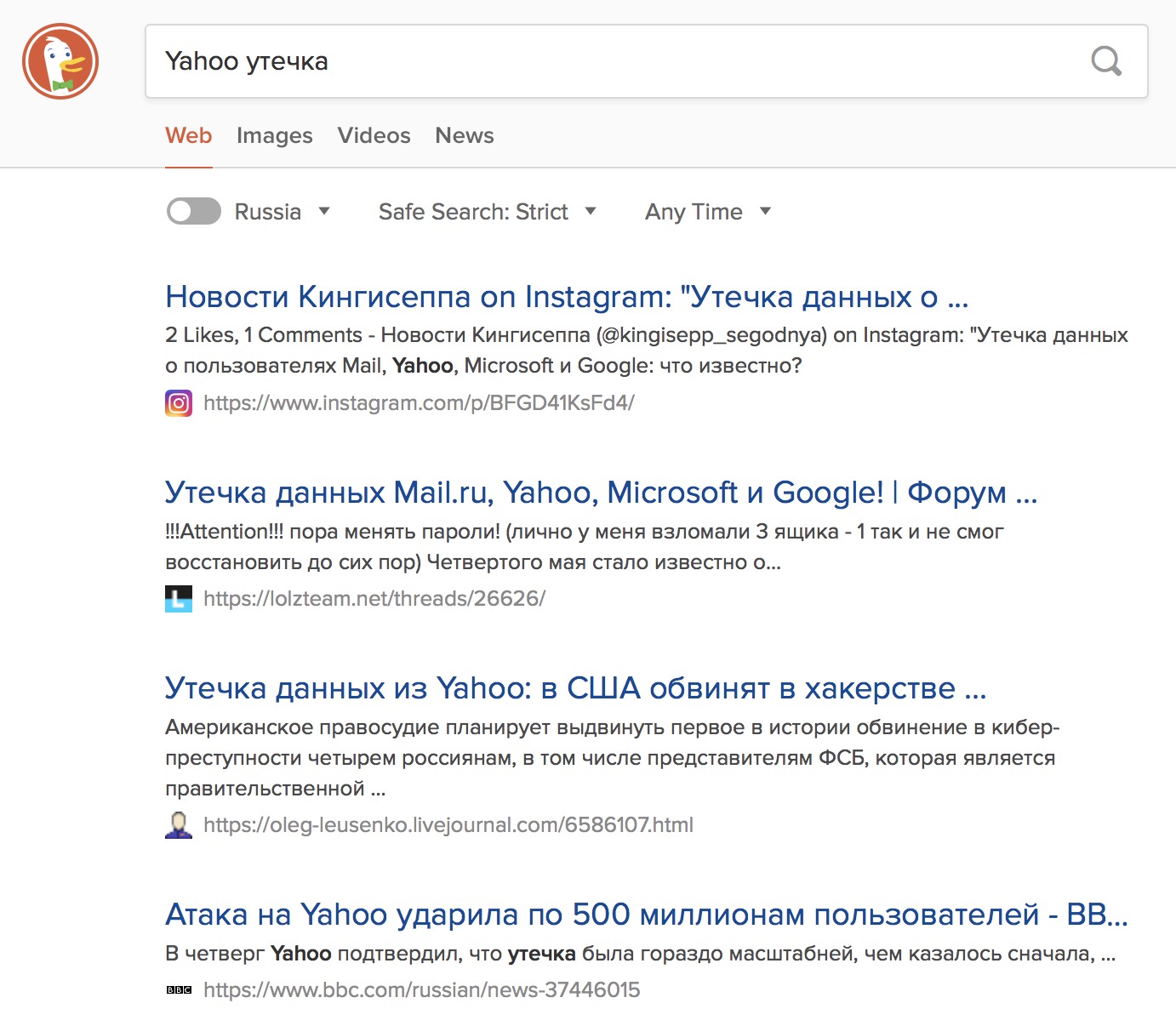This screenshot has height=1026, width=1176.
Task: Open the Атака на Yahoo BBC result
Action: pos(646,915)
